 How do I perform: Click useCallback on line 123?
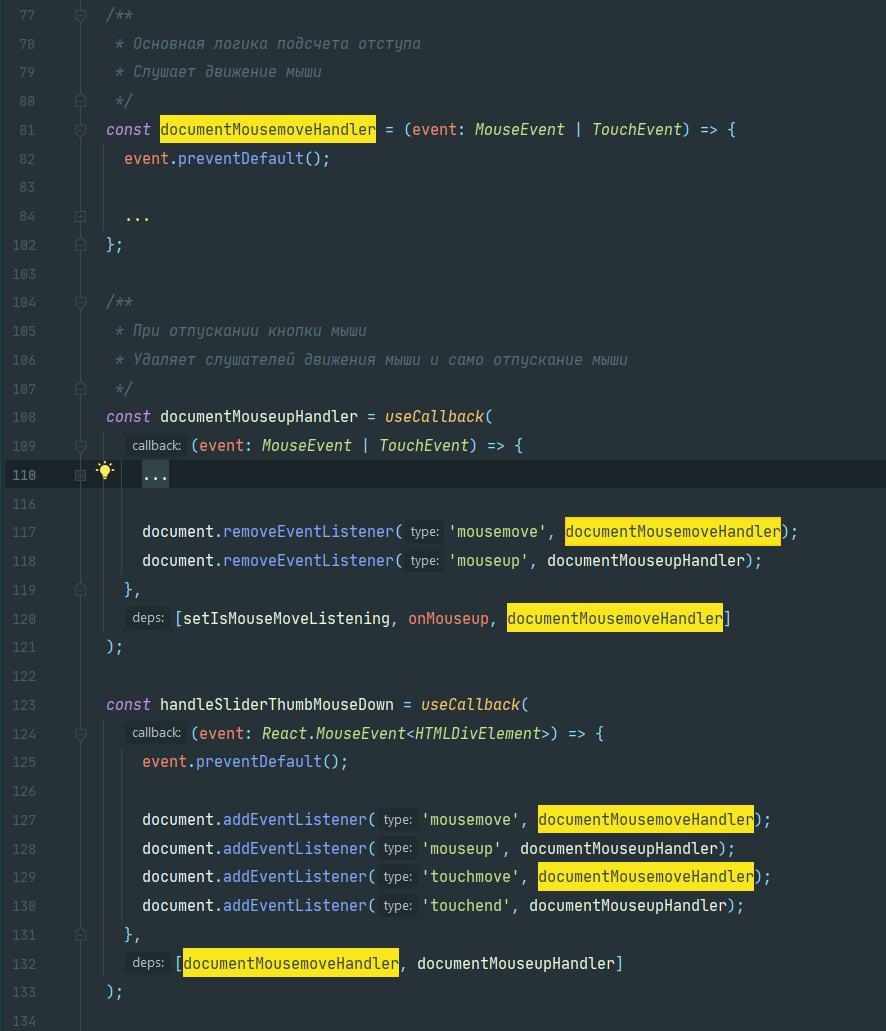471,704
